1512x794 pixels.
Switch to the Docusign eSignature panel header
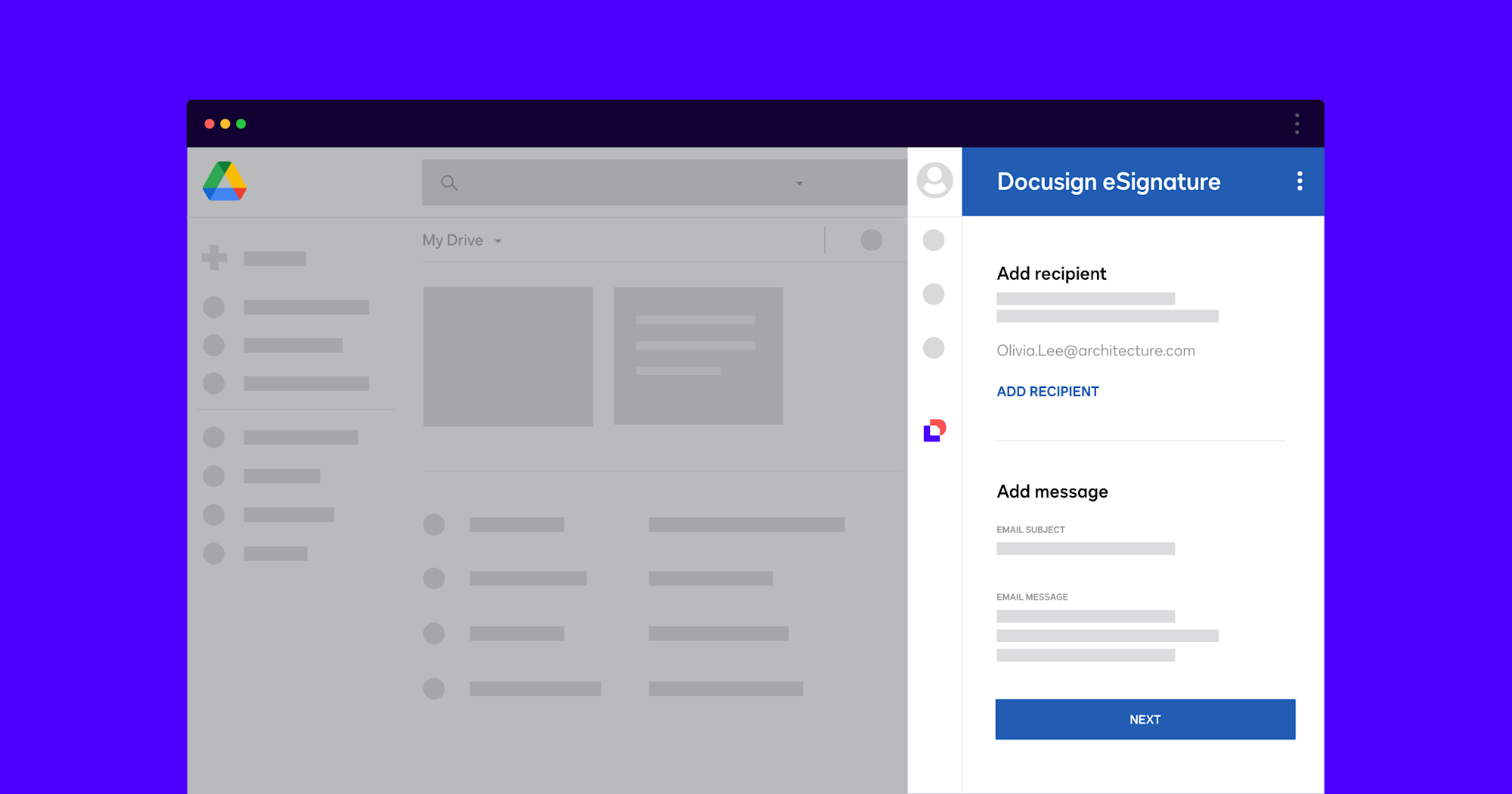pyautogui.click(x=1108, y=181)
